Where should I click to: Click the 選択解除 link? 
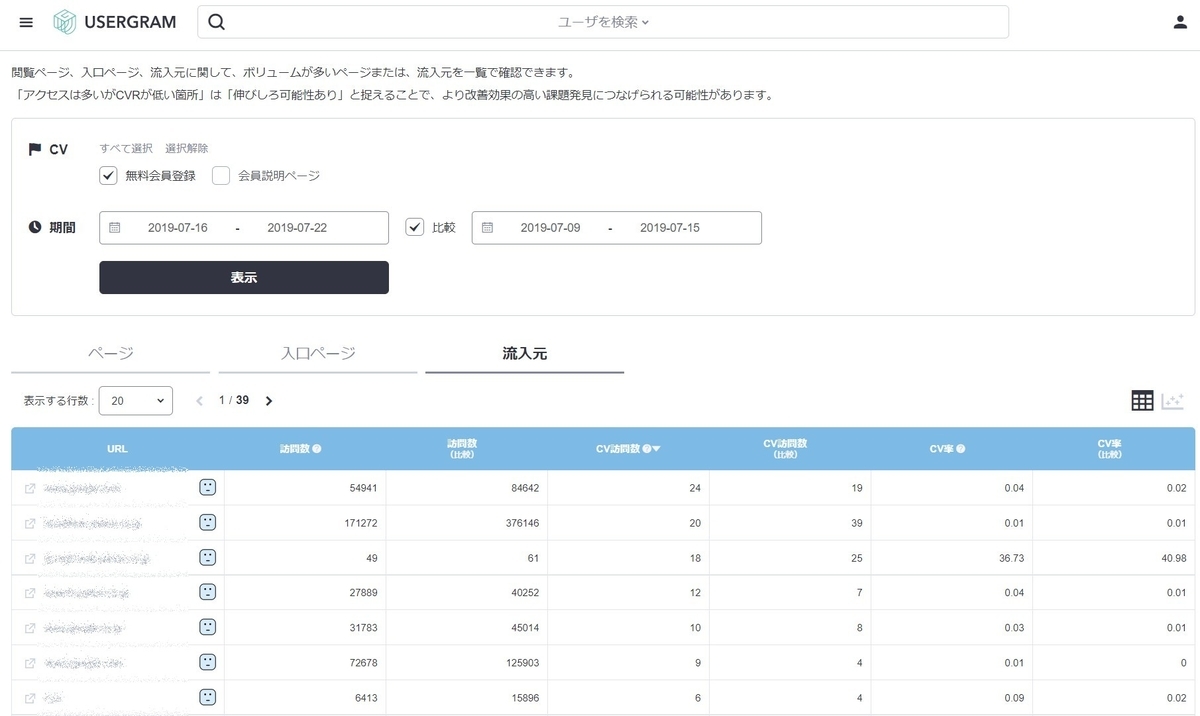[187, 148]
